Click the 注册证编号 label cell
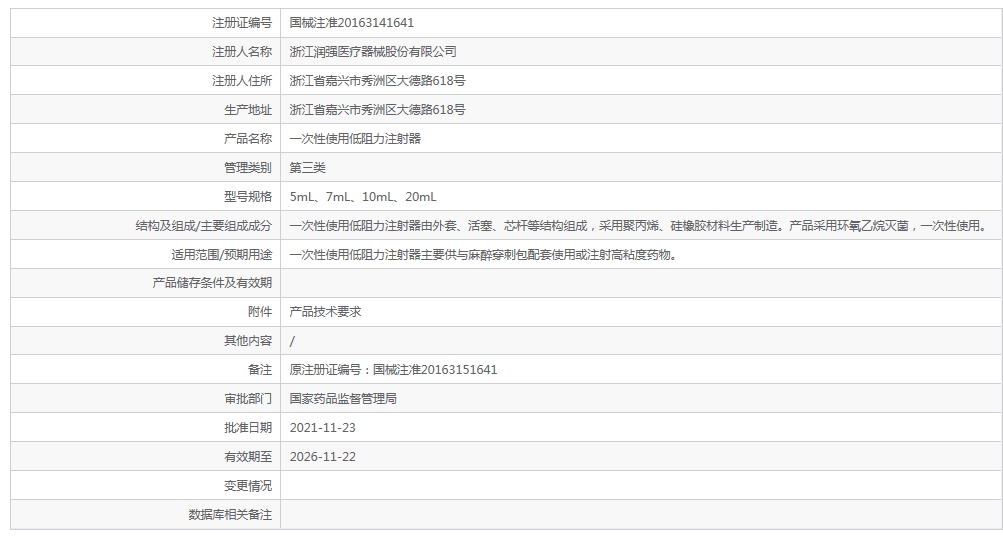 [145, 23]
